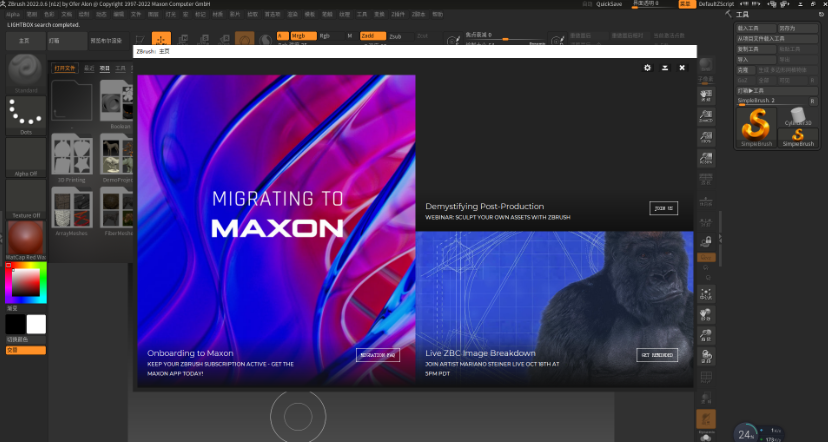Toggle the Zadd sculpt mode
828x442 pixels.
368,35
